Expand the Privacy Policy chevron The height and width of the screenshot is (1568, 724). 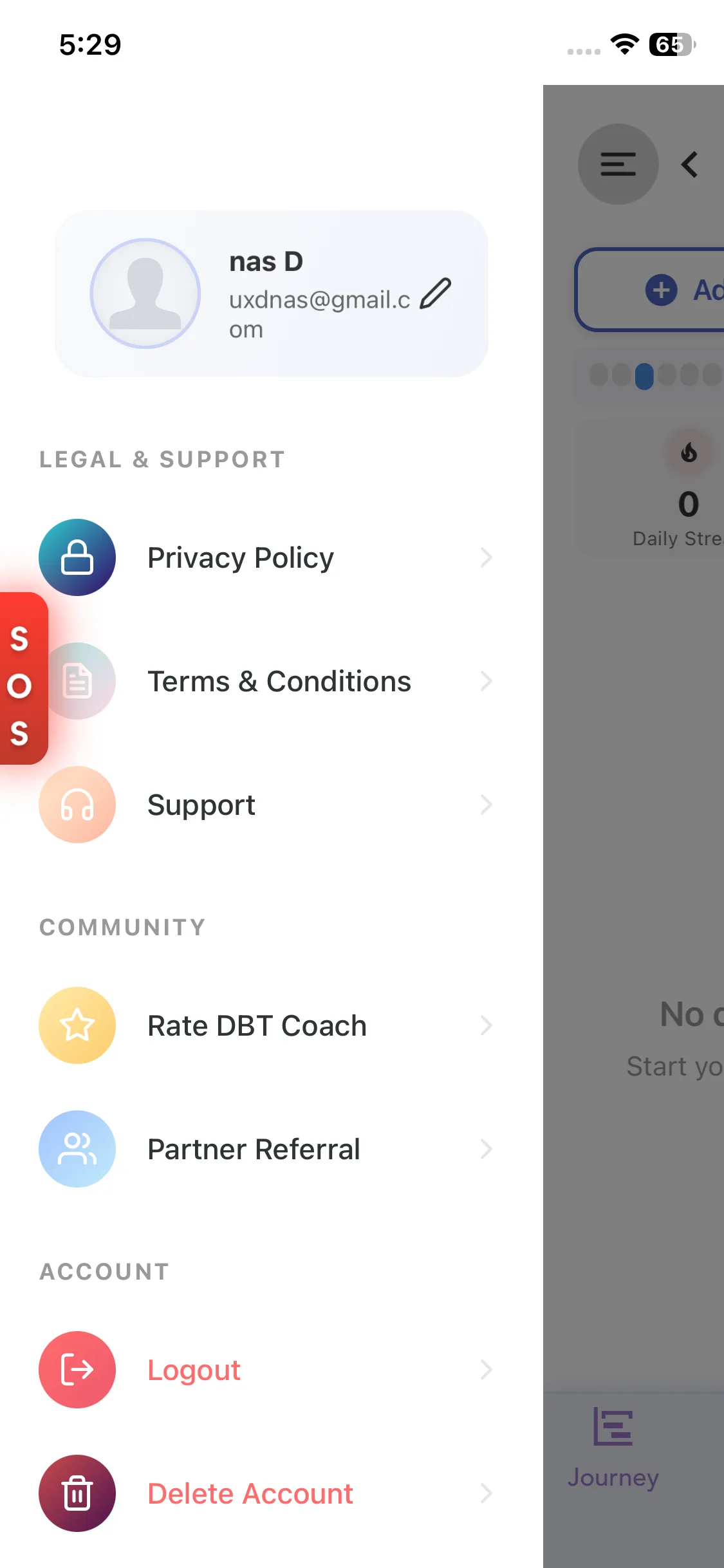click(x=486, y=557)
